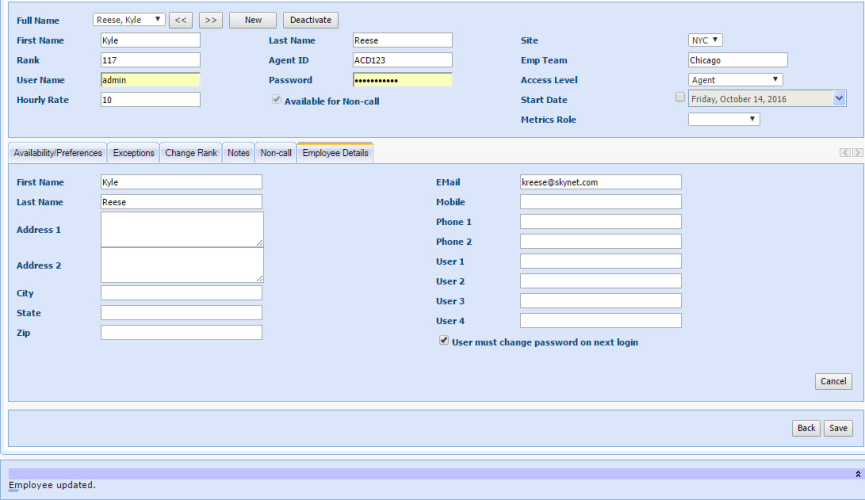Screen dimensions: 865x500
Task: Open the Full Name dropdown
Action: pyautogui.click(x=129, y=20)
